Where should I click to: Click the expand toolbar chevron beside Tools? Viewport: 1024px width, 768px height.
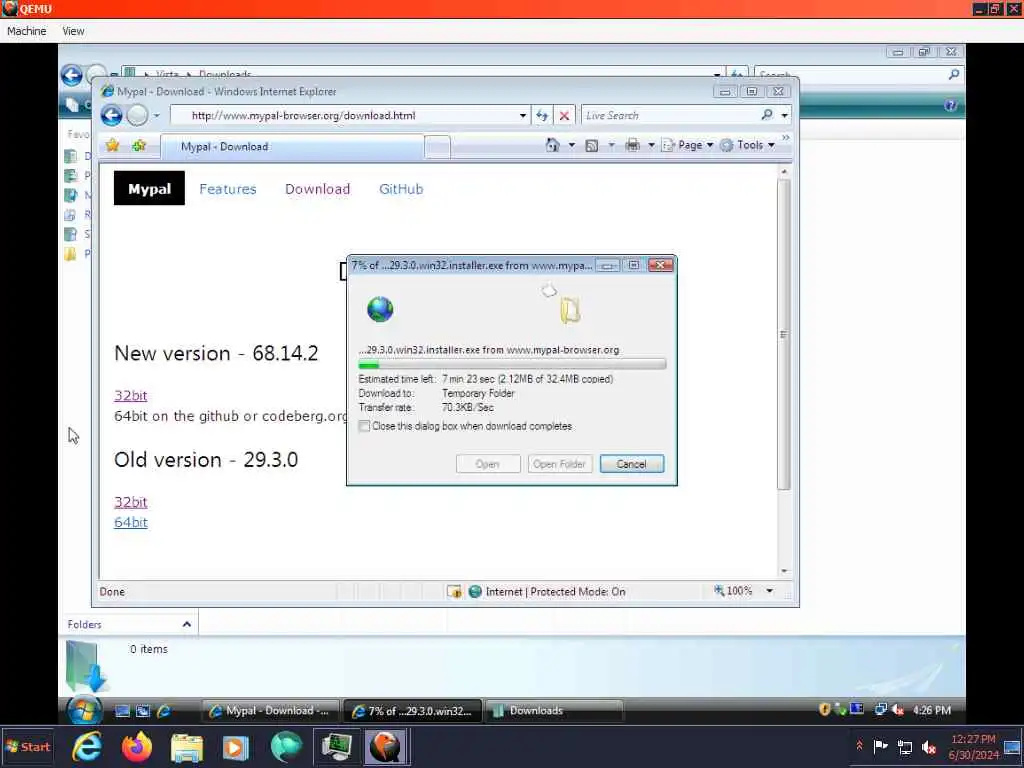[x=786, y=138]
